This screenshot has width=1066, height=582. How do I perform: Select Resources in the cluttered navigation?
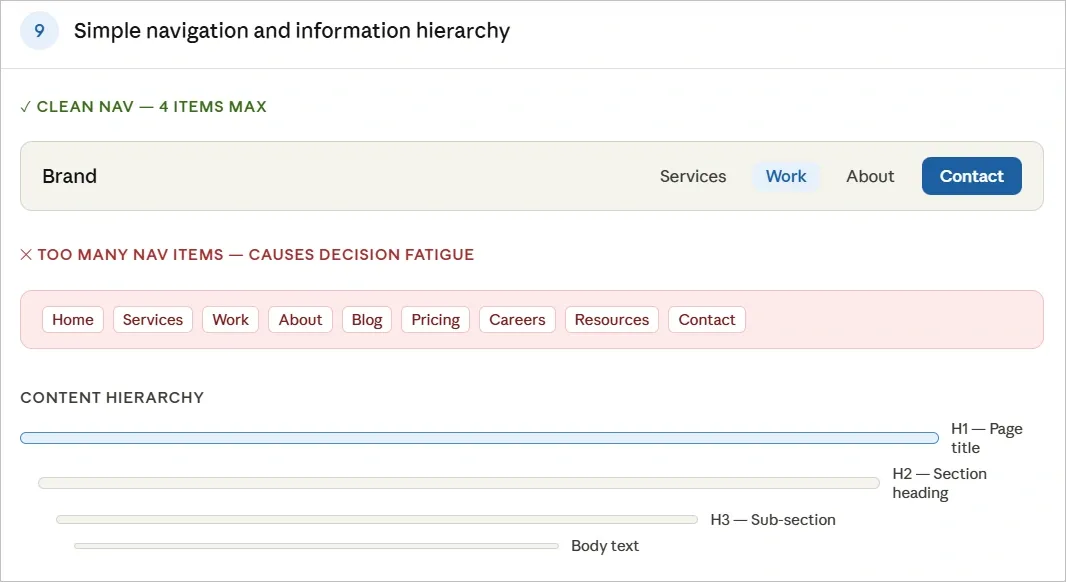click(611, 319)
